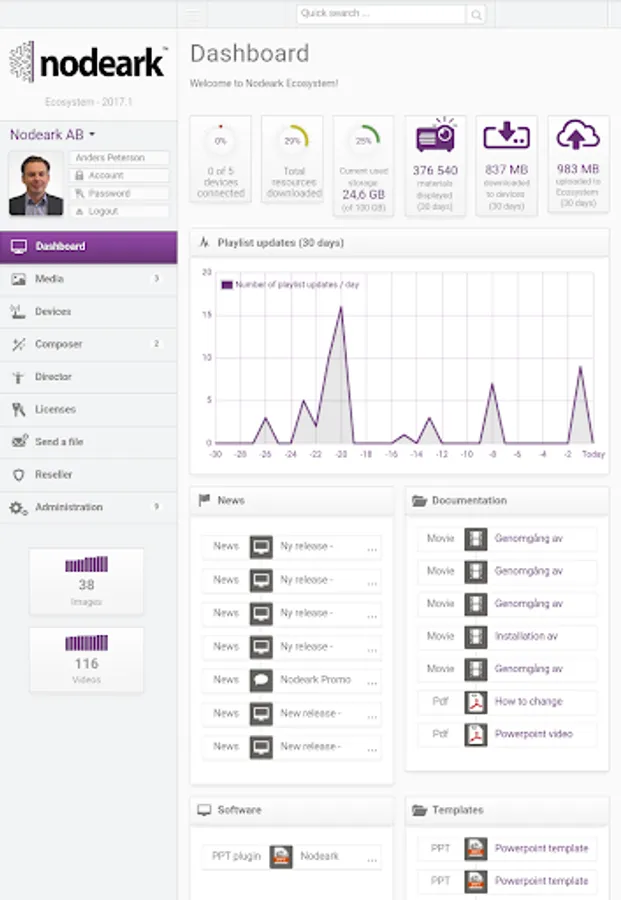
Task: Click the News panel flag icon
Action: tap(204, 500)
